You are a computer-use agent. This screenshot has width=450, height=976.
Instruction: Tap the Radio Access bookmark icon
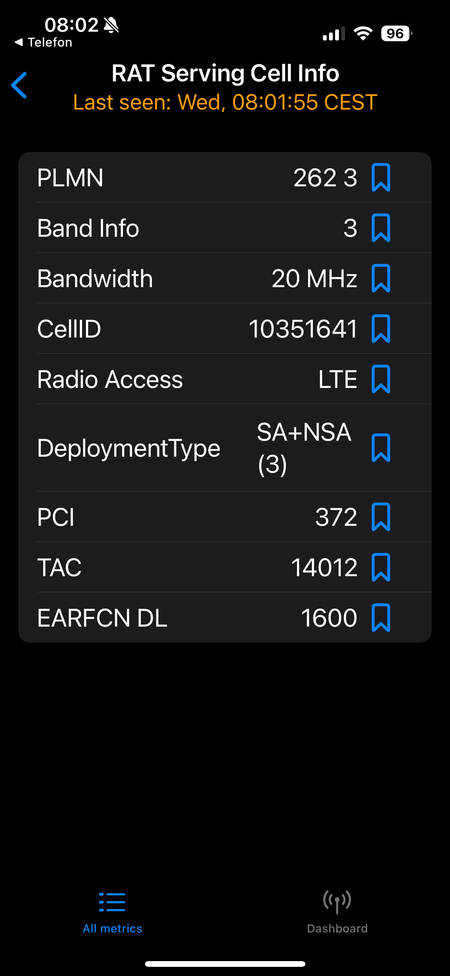coord(381,379)
